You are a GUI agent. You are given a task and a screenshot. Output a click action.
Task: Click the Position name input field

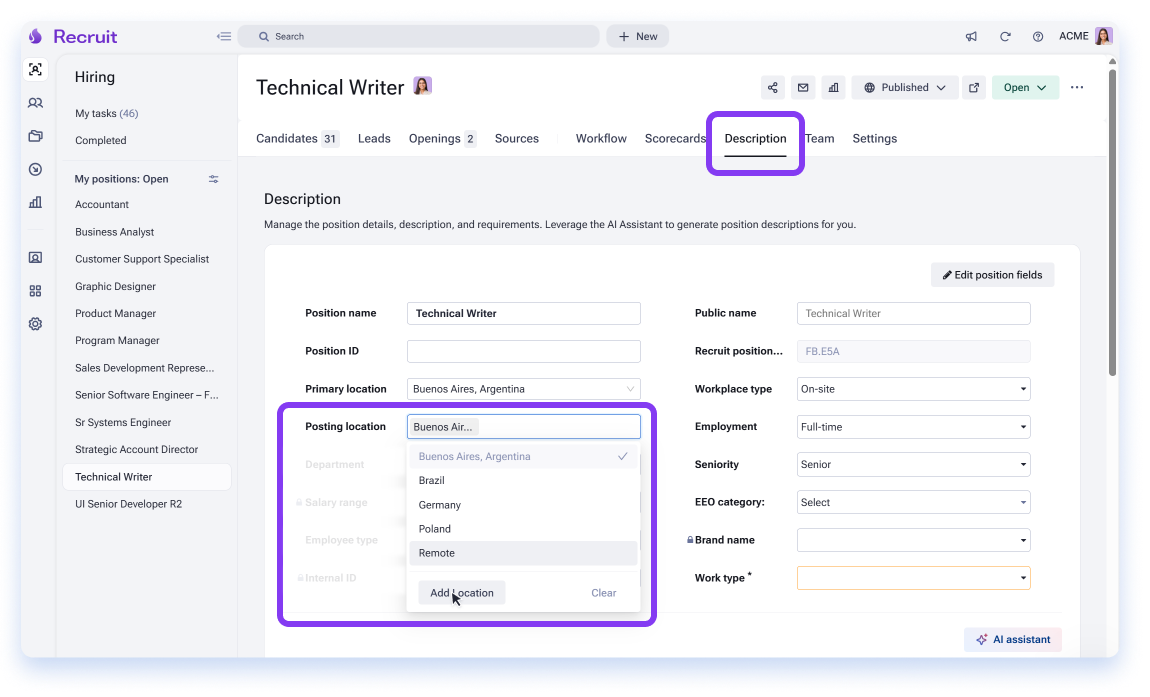click(x=524, y=313)
